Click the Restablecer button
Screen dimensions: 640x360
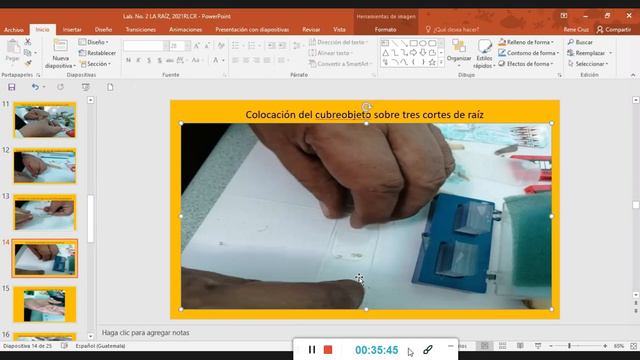click(x=97, y=53)
